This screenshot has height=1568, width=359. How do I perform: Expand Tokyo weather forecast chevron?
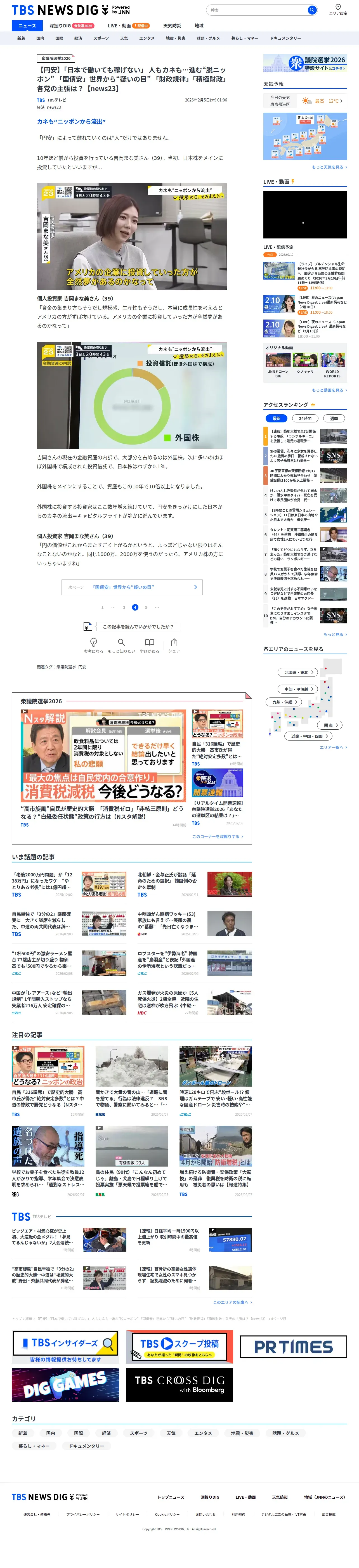tap(341, 101)
